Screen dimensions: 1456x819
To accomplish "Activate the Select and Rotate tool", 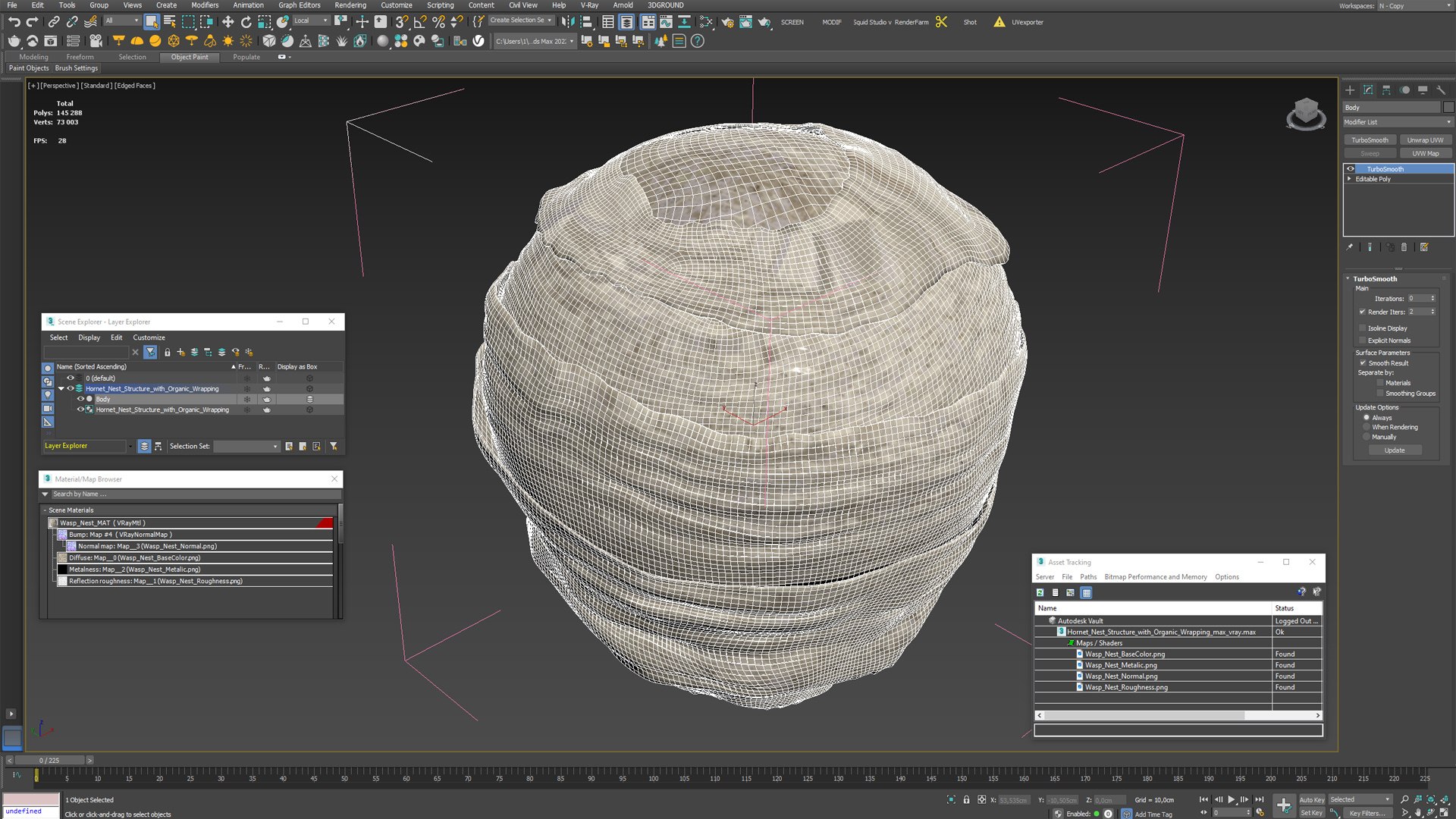I will coord(246,22).
